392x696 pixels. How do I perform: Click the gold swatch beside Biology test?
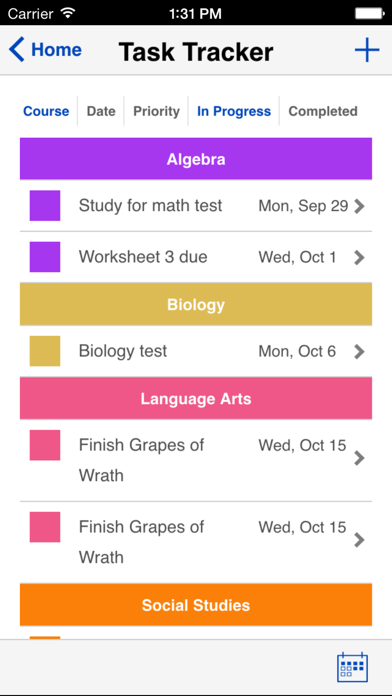(x=45, y=351)
